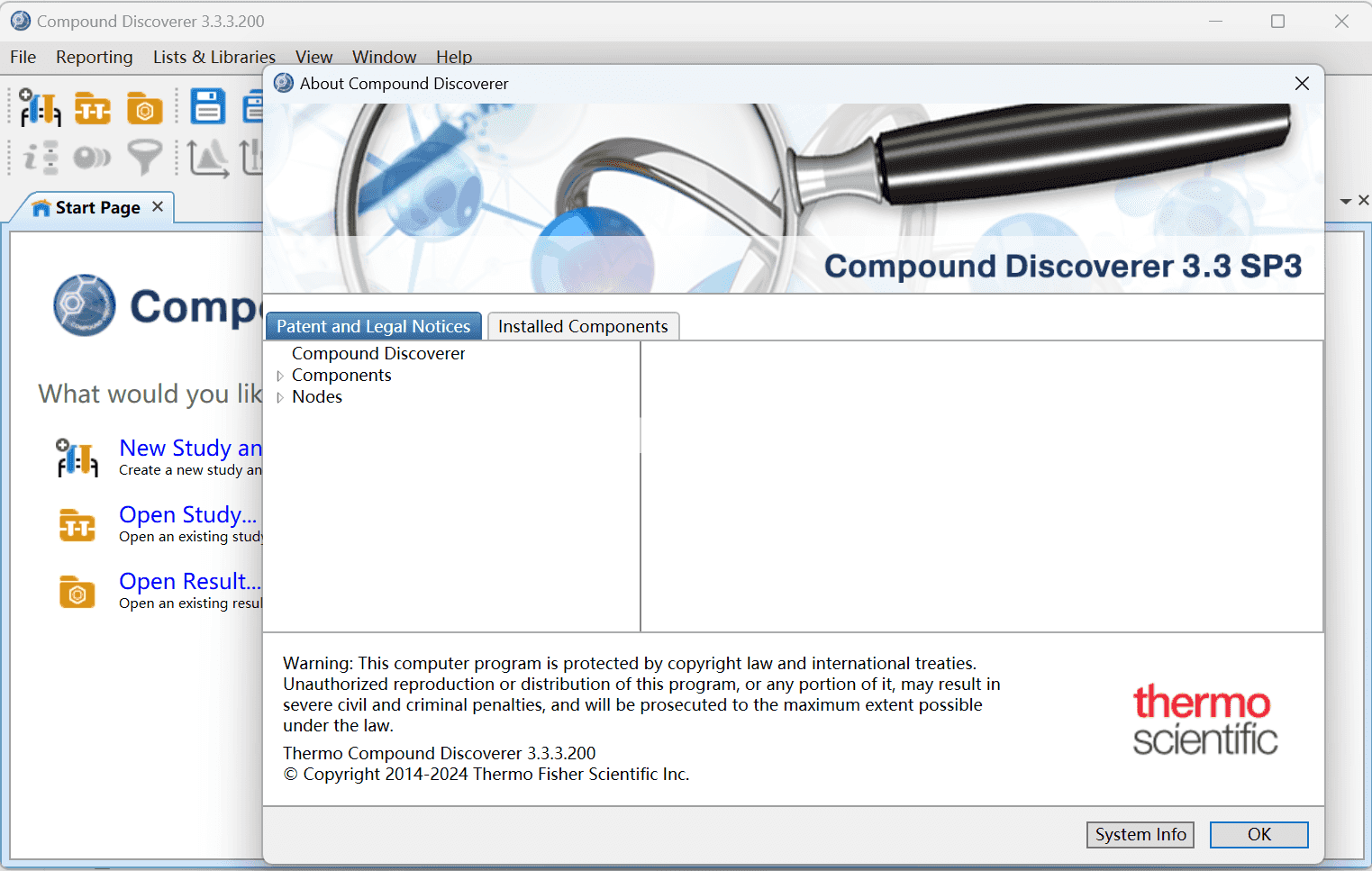
Task: Click OK to dismiss About dialog
Action: coord(1259,835)
